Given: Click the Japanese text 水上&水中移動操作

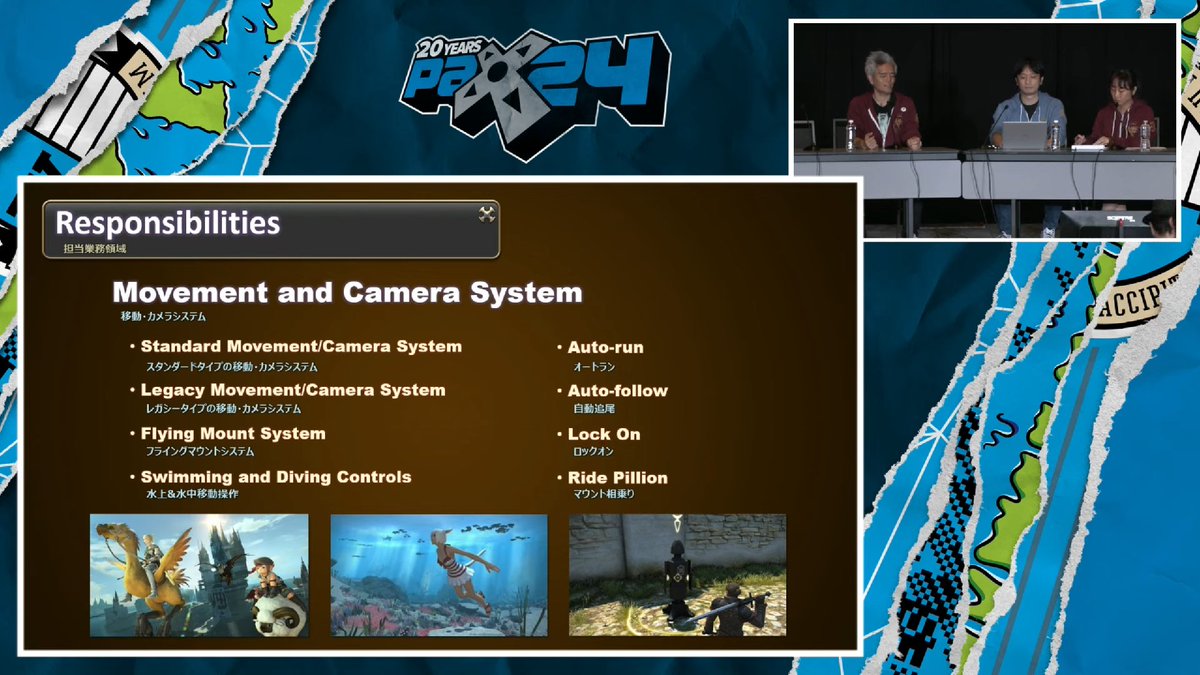Looking at the screenshot, I should [x=192, y=494].
